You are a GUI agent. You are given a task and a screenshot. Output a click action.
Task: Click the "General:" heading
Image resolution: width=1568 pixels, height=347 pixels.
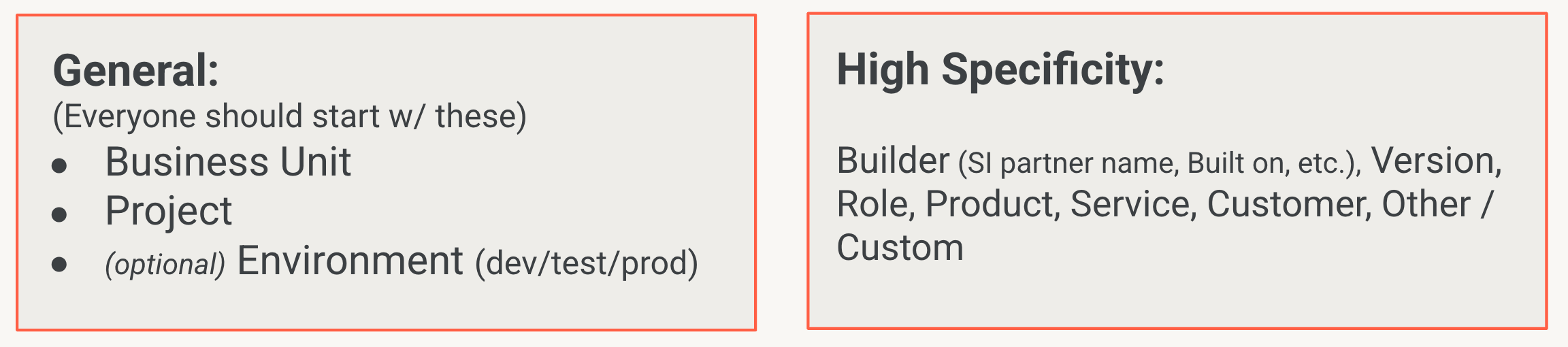click(135, 71)
